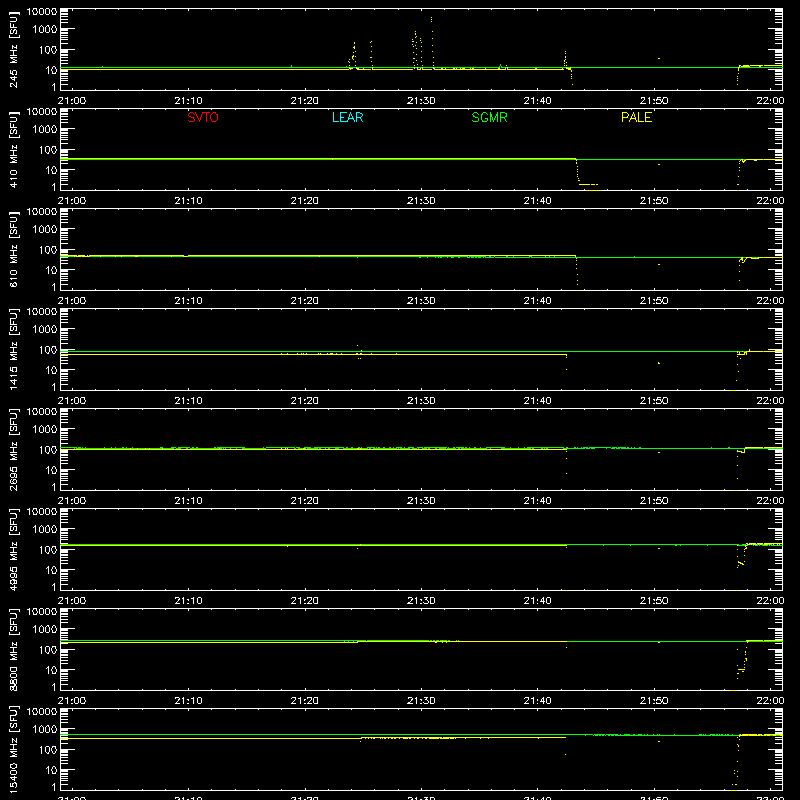Select the 610 MHz [SFU] axis title

13,250
